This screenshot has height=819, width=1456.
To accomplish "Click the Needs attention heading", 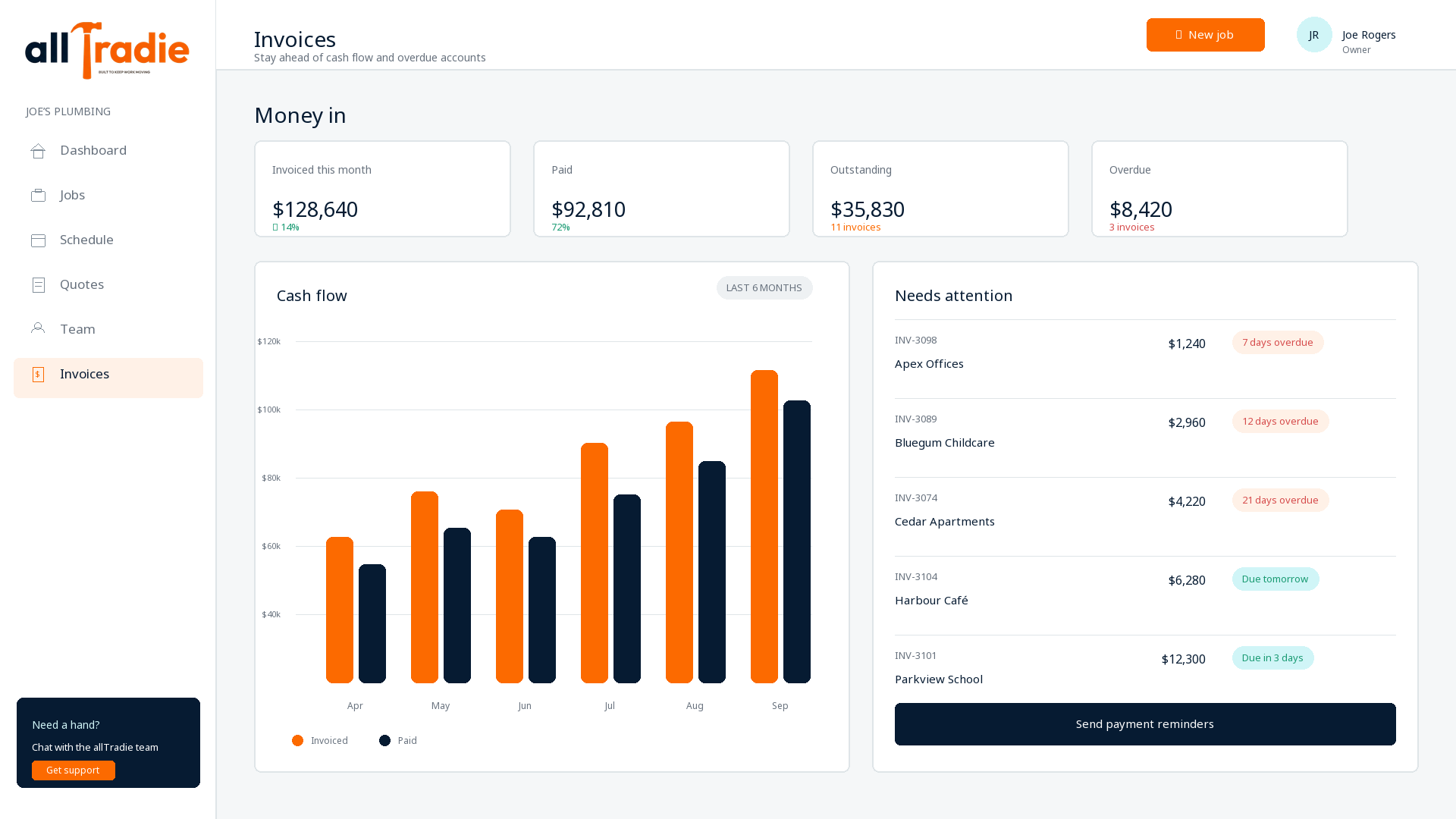I will point(953,296).
